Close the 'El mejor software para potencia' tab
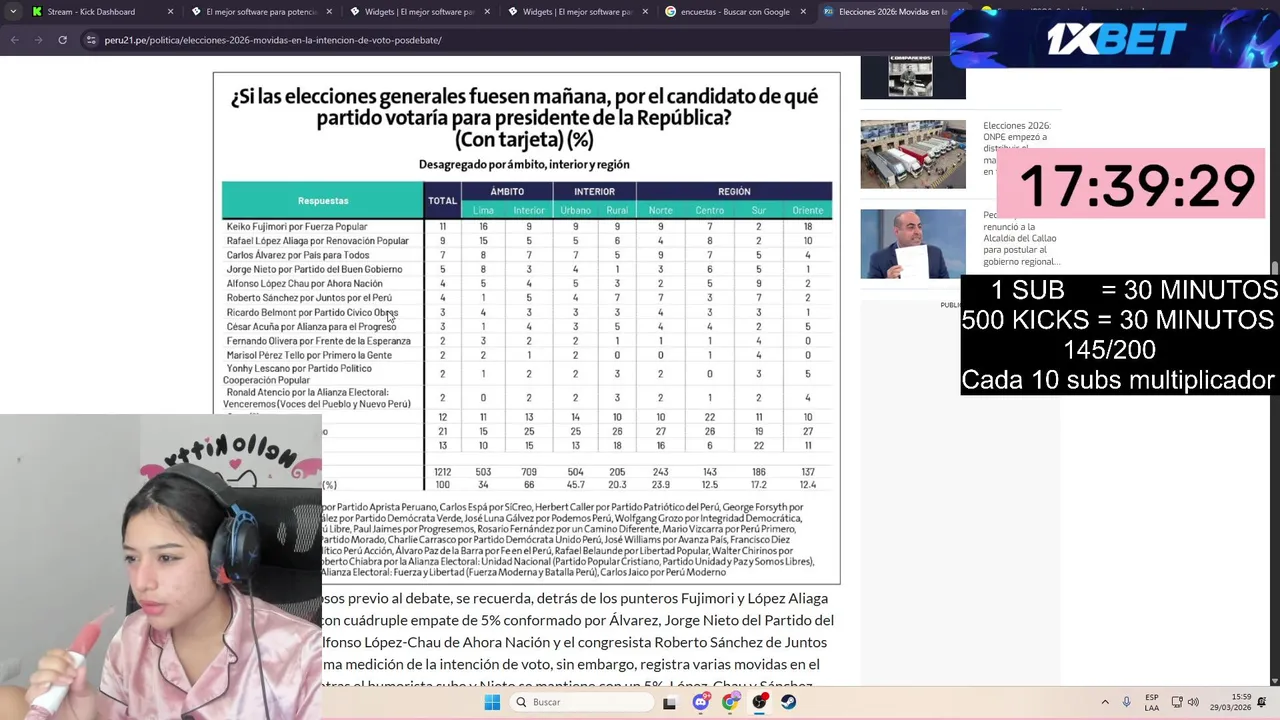This screenshot has width=1280, height=720. pyautogui.click(x=328, y=12)
